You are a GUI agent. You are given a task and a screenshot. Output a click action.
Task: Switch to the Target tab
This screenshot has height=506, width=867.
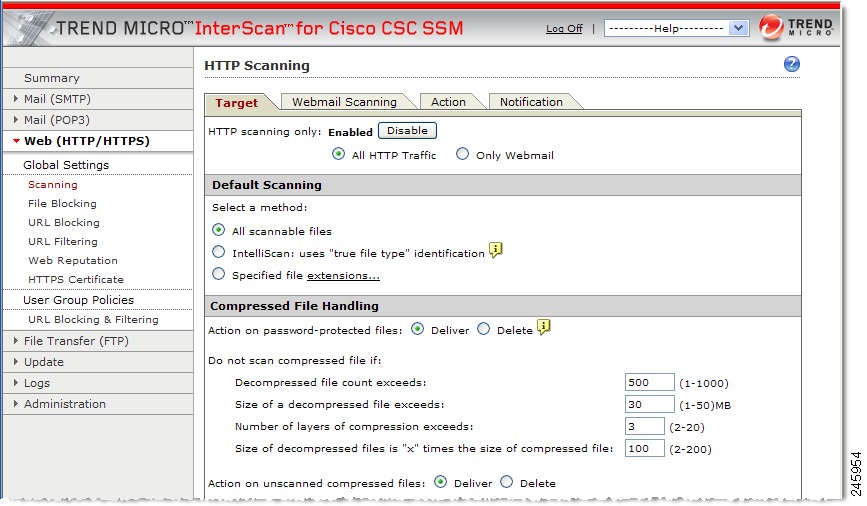(237, 103)
